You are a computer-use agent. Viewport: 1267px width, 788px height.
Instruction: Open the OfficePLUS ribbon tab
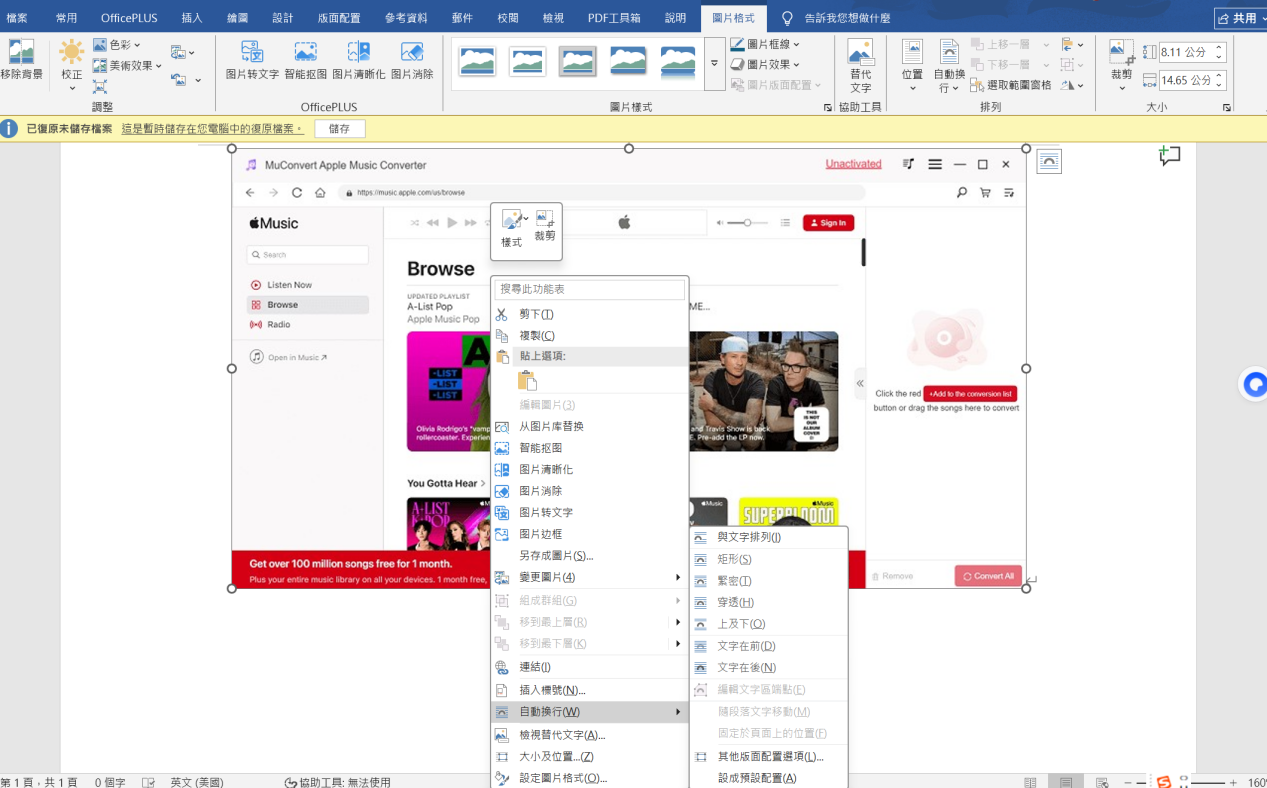tap(130, 18)
